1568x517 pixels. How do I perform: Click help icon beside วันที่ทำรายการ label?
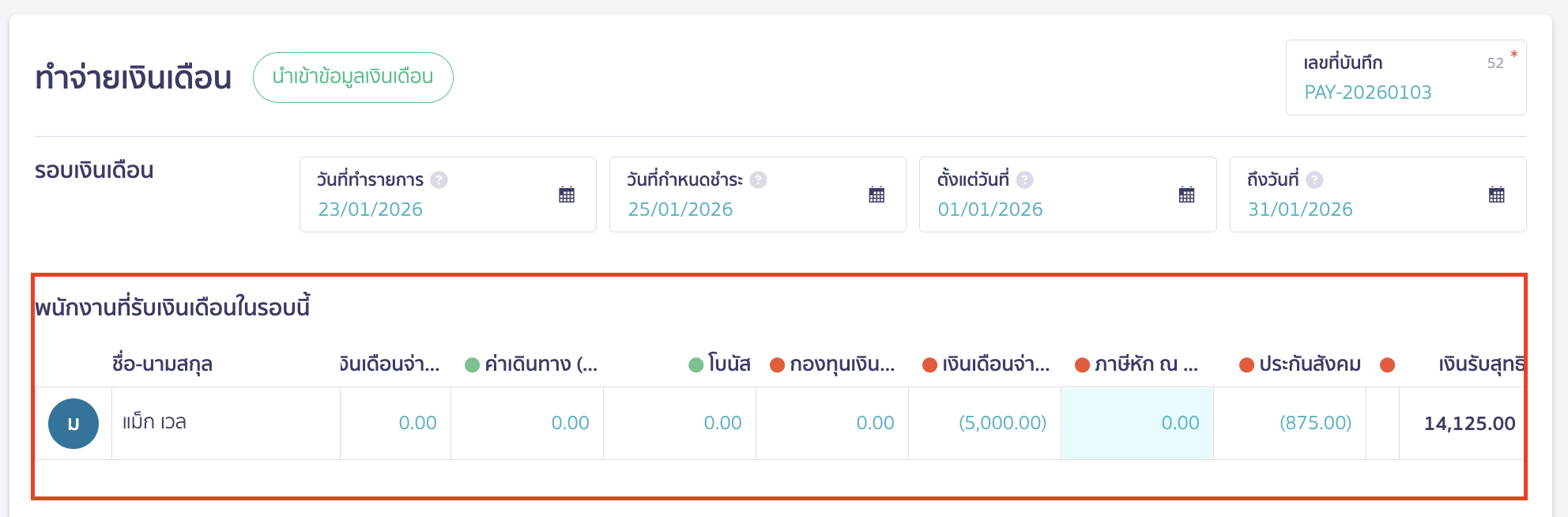439,179
